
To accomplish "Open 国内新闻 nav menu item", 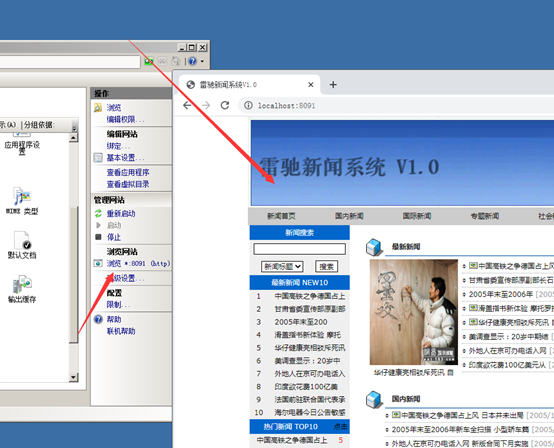I will pyautogui.click(x=349, y=216).
